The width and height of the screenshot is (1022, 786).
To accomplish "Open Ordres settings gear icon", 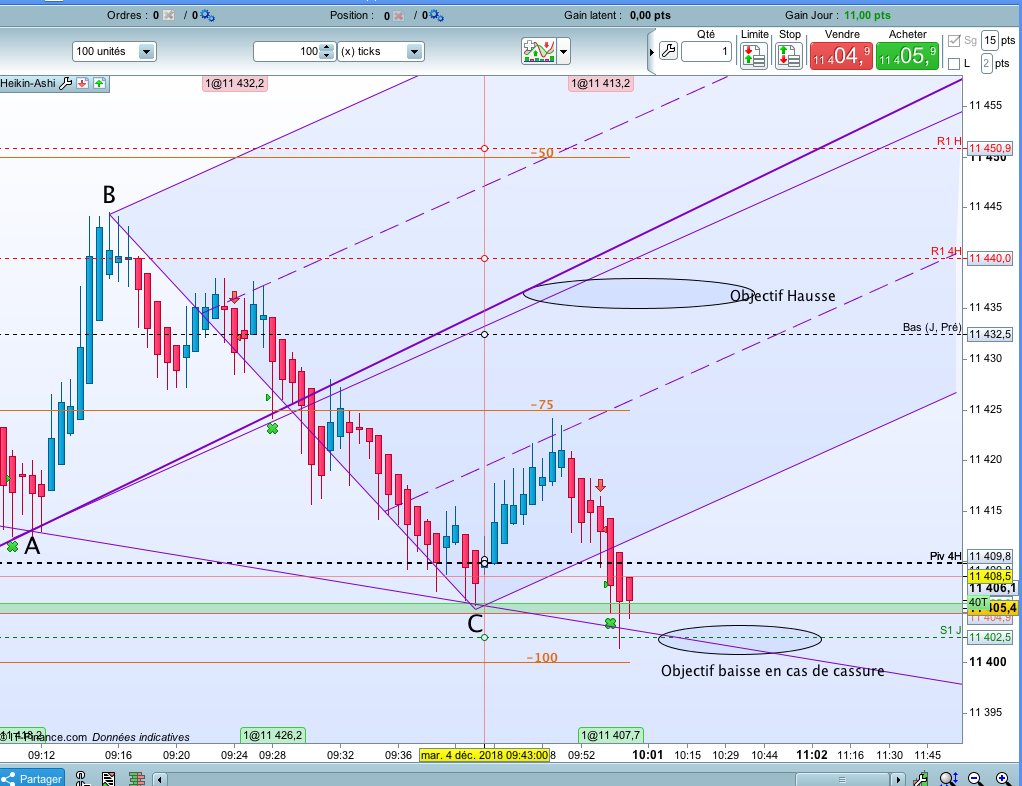I will click(x=207, y=15).
